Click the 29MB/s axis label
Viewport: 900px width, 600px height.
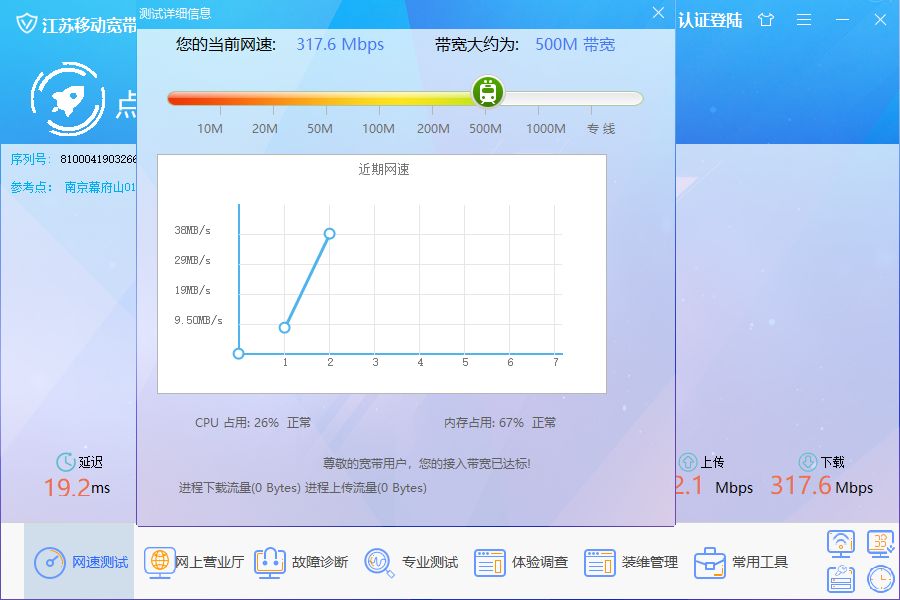click(192, 260)
